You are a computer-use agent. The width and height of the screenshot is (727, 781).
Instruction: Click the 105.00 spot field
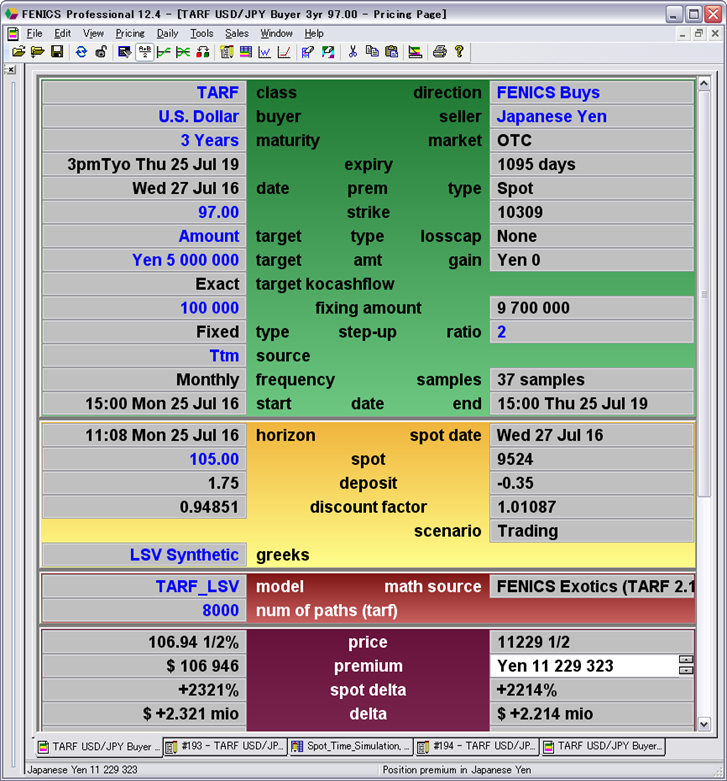[x=144, y=459]
